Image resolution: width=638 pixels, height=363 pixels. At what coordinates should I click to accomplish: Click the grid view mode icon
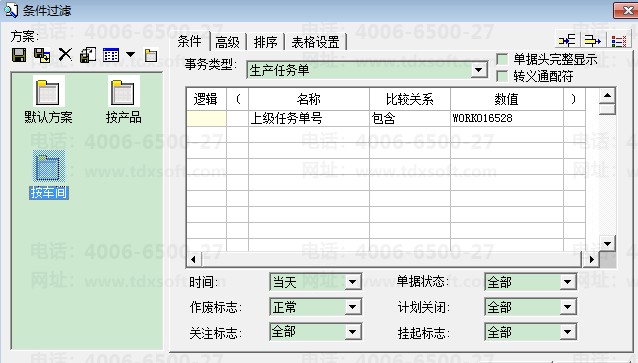click(111, 55)
